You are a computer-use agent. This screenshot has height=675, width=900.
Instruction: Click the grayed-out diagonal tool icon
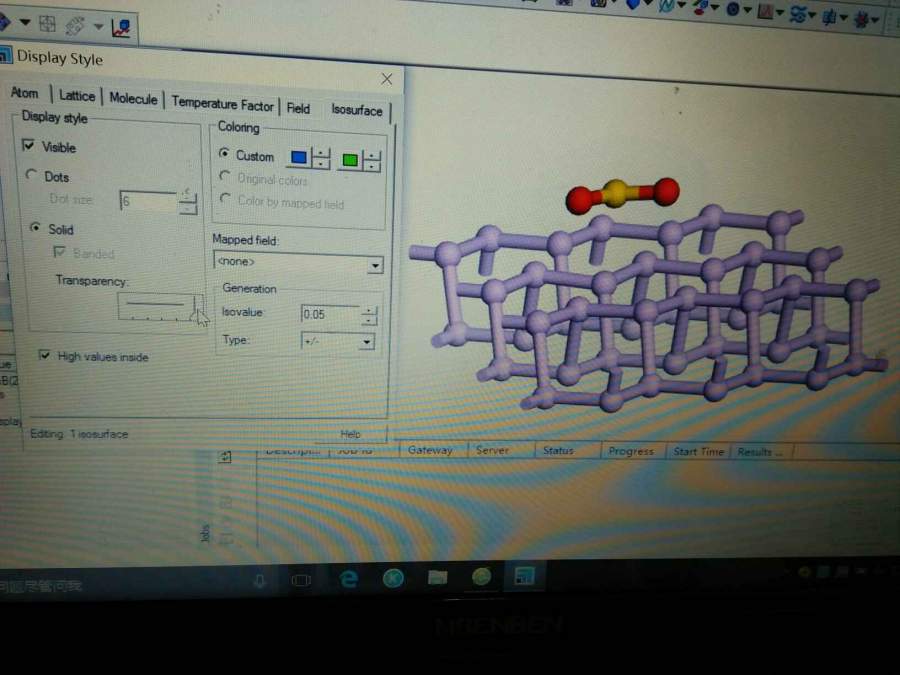click(75, 26)
